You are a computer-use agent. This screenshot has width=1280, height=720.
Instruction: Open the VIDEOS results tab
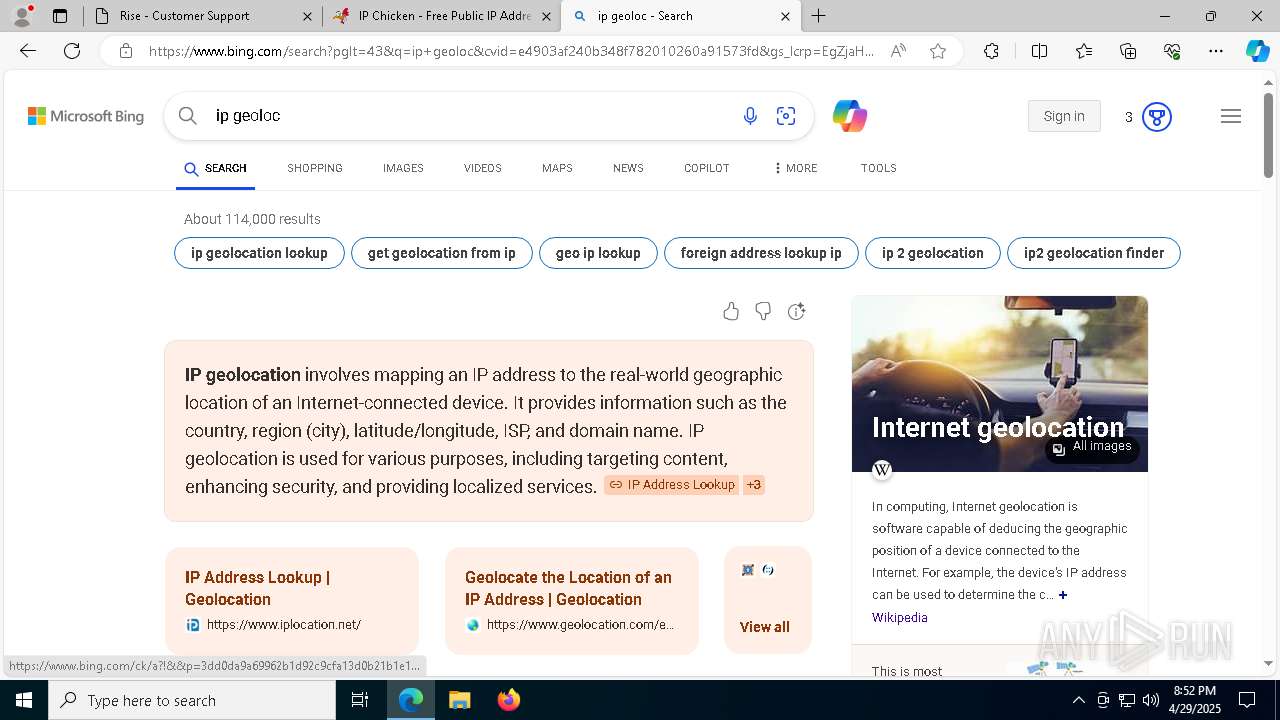[482, 168]
